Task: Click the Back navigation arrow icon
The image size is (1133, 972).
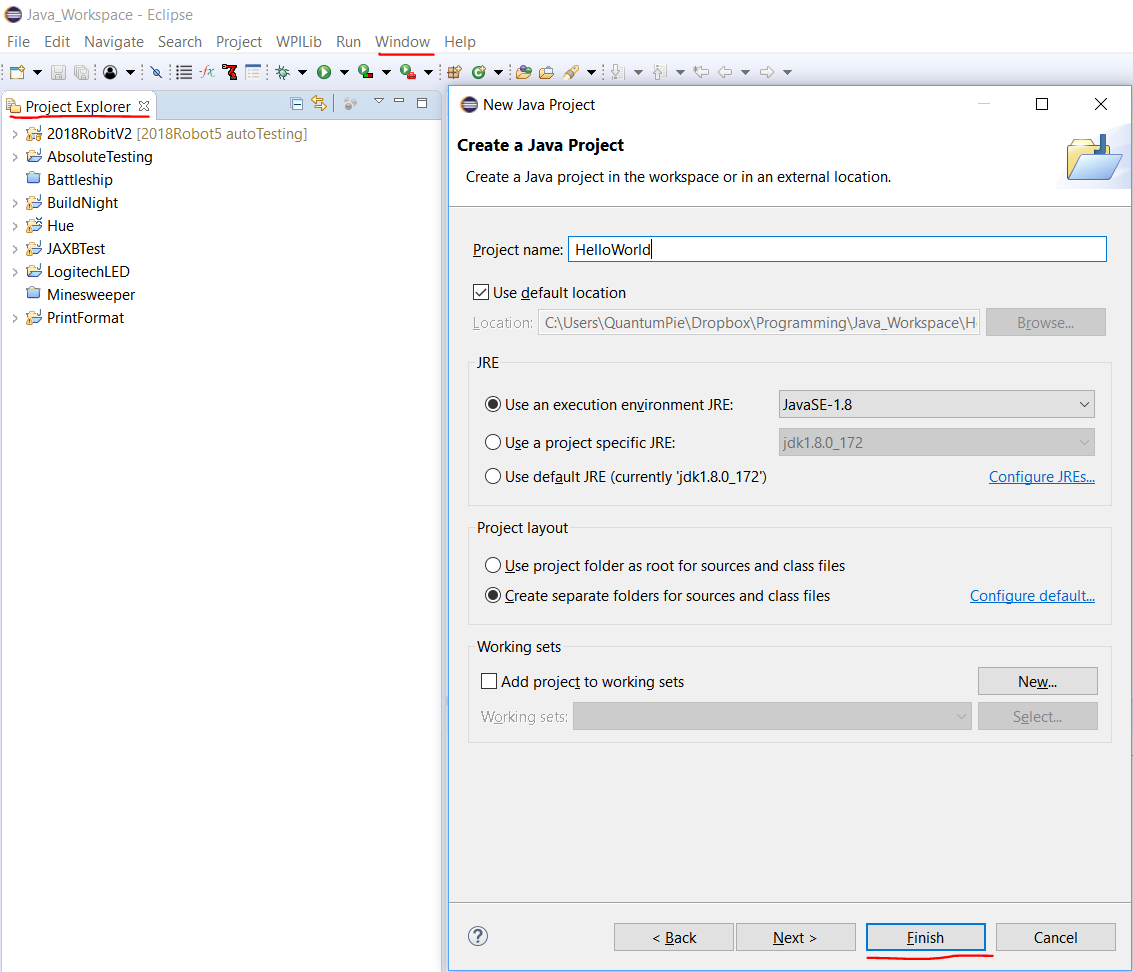Action: [x=725, y=72]
